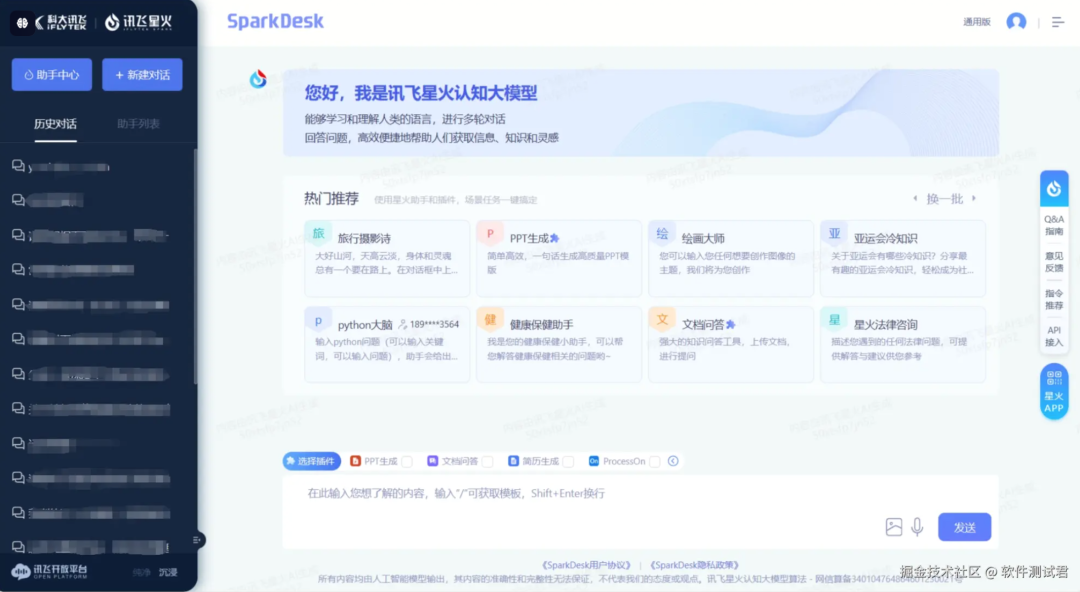This screenshot has height=592, width=1080.
Task: Click the PPT生成 plugin icon in plugin bar
Action: point(355,461)
